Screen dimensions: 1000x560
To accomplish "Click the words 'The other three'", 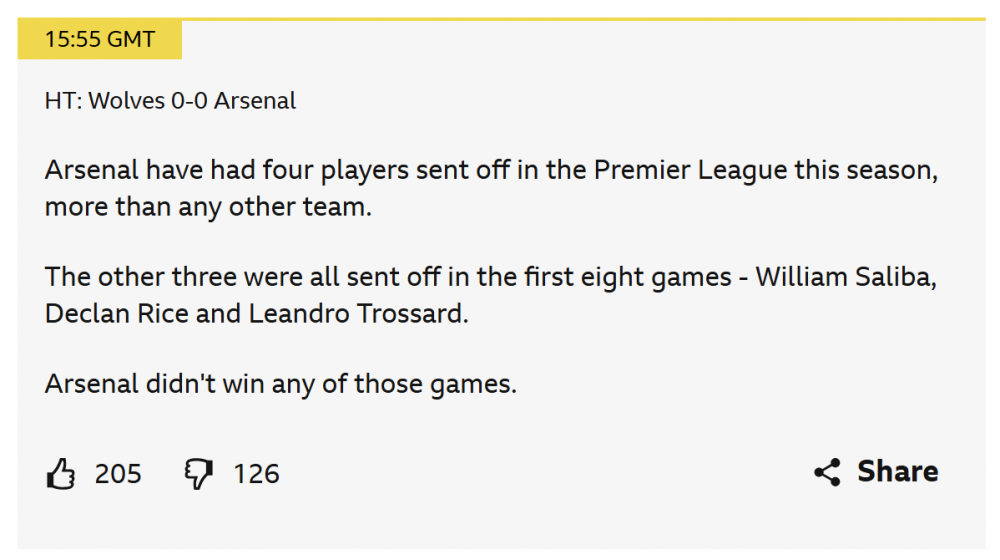I will coord(121,277).
